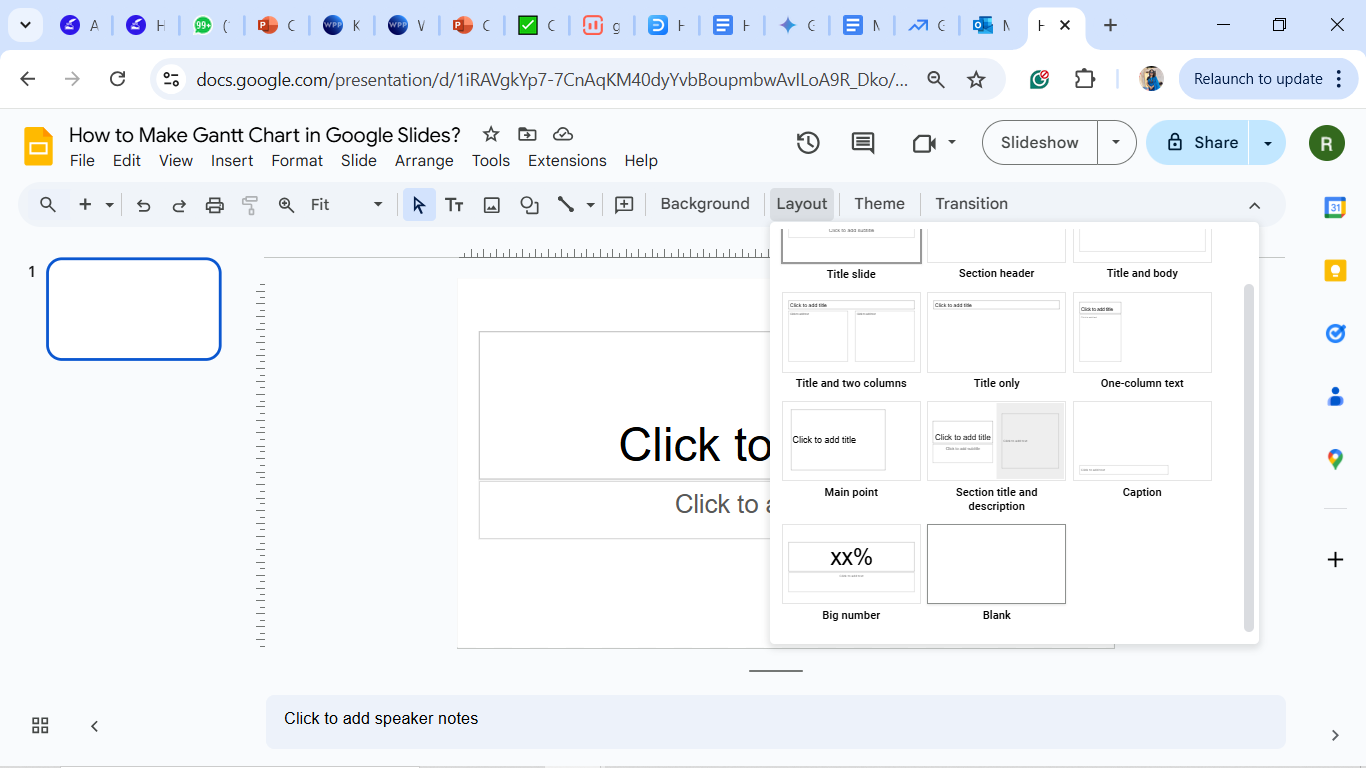Click the layout panel scrollbar
Image resolution: width=1366 pixels, height=768 pixels.
pyautogui.click(x=1248, y=458)
